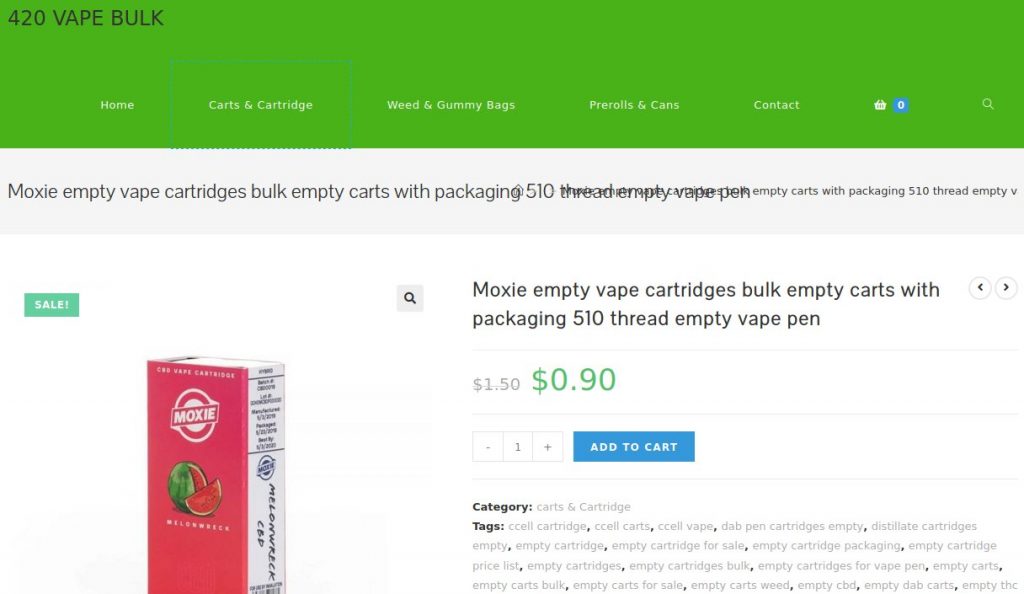Click the Moxie product box image
The height and width of the screenshot is (594, 1024).
[216, 475]
